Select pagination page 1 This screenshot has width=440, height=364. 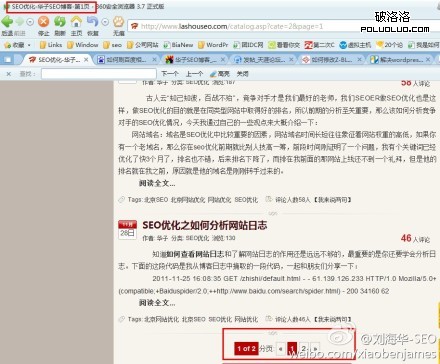click(292, 349)
